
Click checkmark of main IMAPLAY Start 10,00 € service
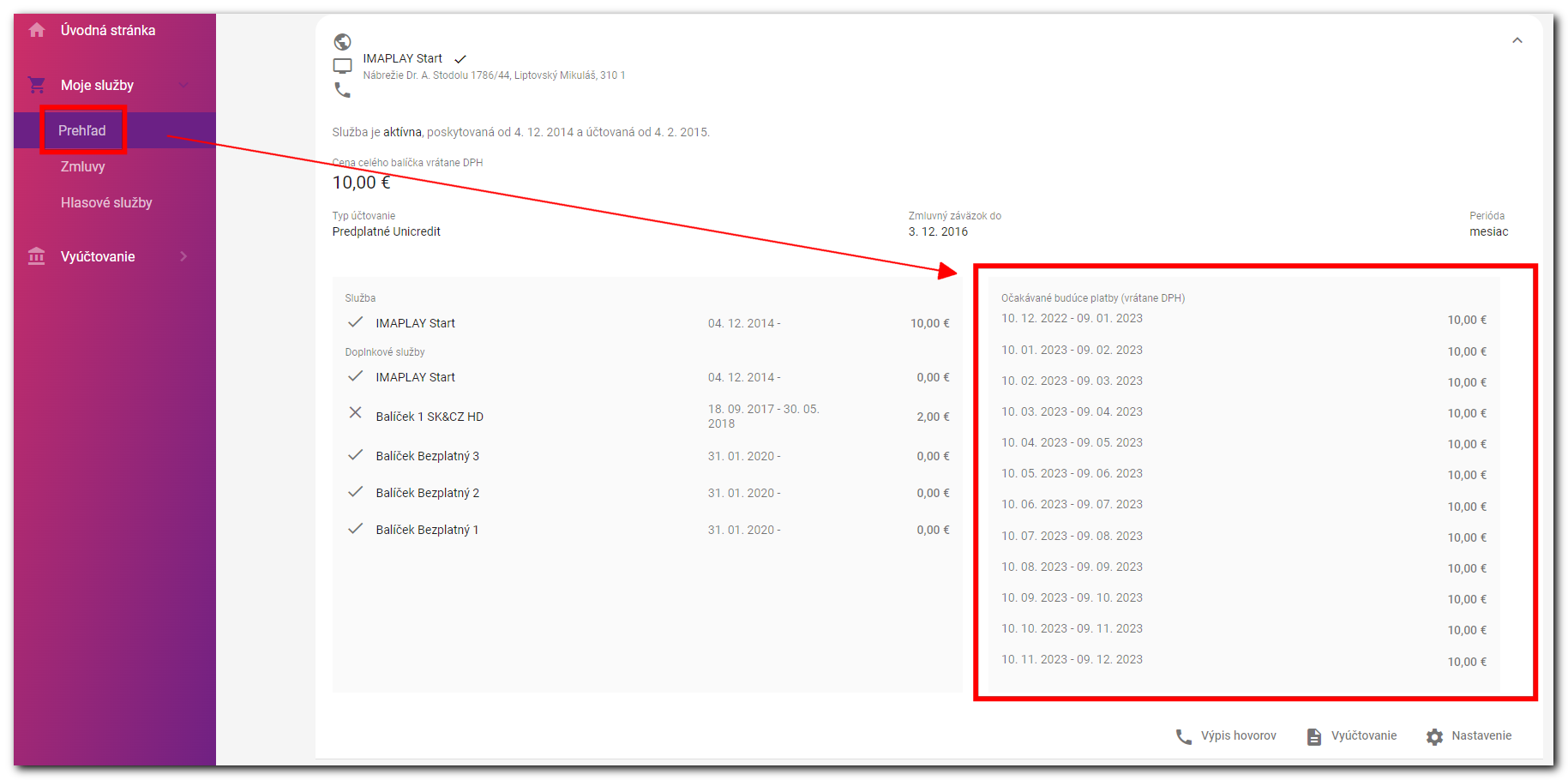[x=356, y=322]
